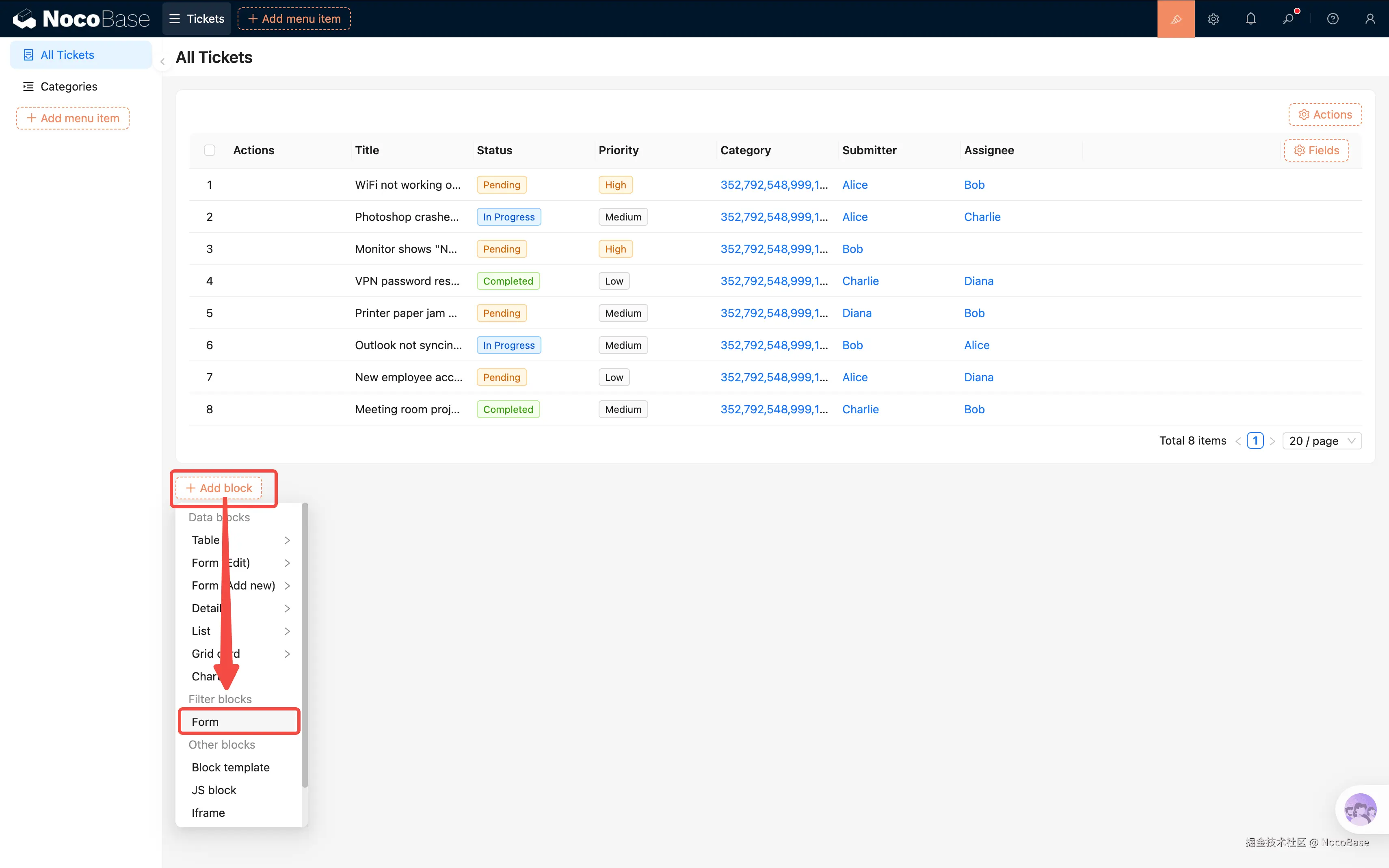Expand the Table submenu in block list
Viewport: 1389px width, 868px height.
coord(240,540)
